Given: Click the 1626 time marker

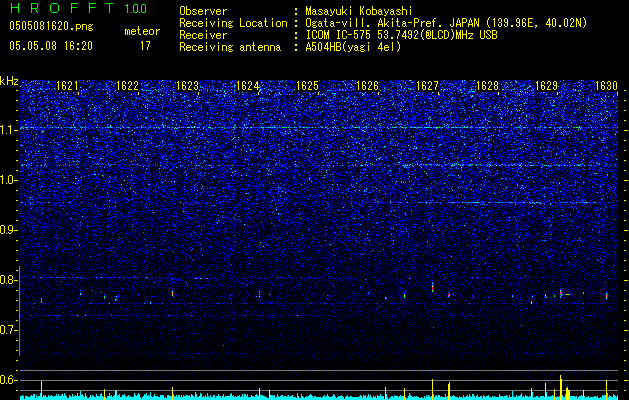Looking at the screenshot, I should tap(367, 86).
